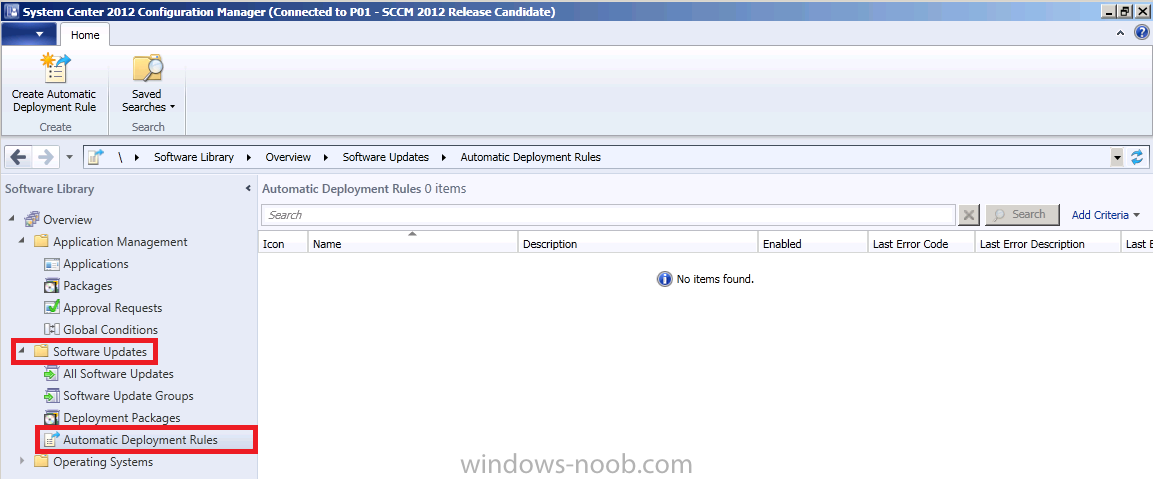Click the Applications item icon
This screenshot has height=479, width=1153.
coord(51,263)
